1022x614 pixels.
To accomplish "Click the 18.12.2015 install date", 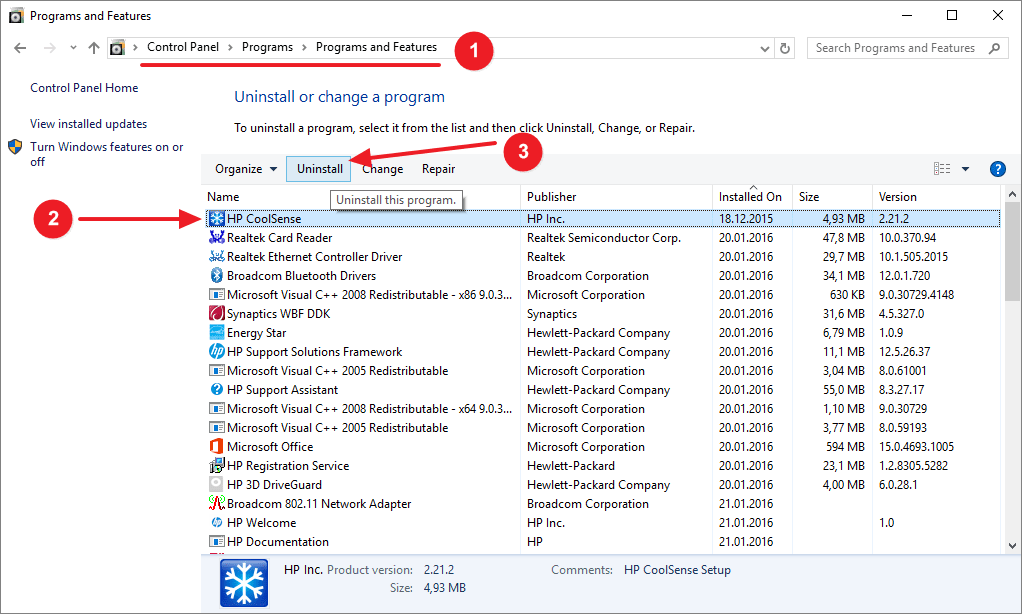I will click(x=746, y=219).
